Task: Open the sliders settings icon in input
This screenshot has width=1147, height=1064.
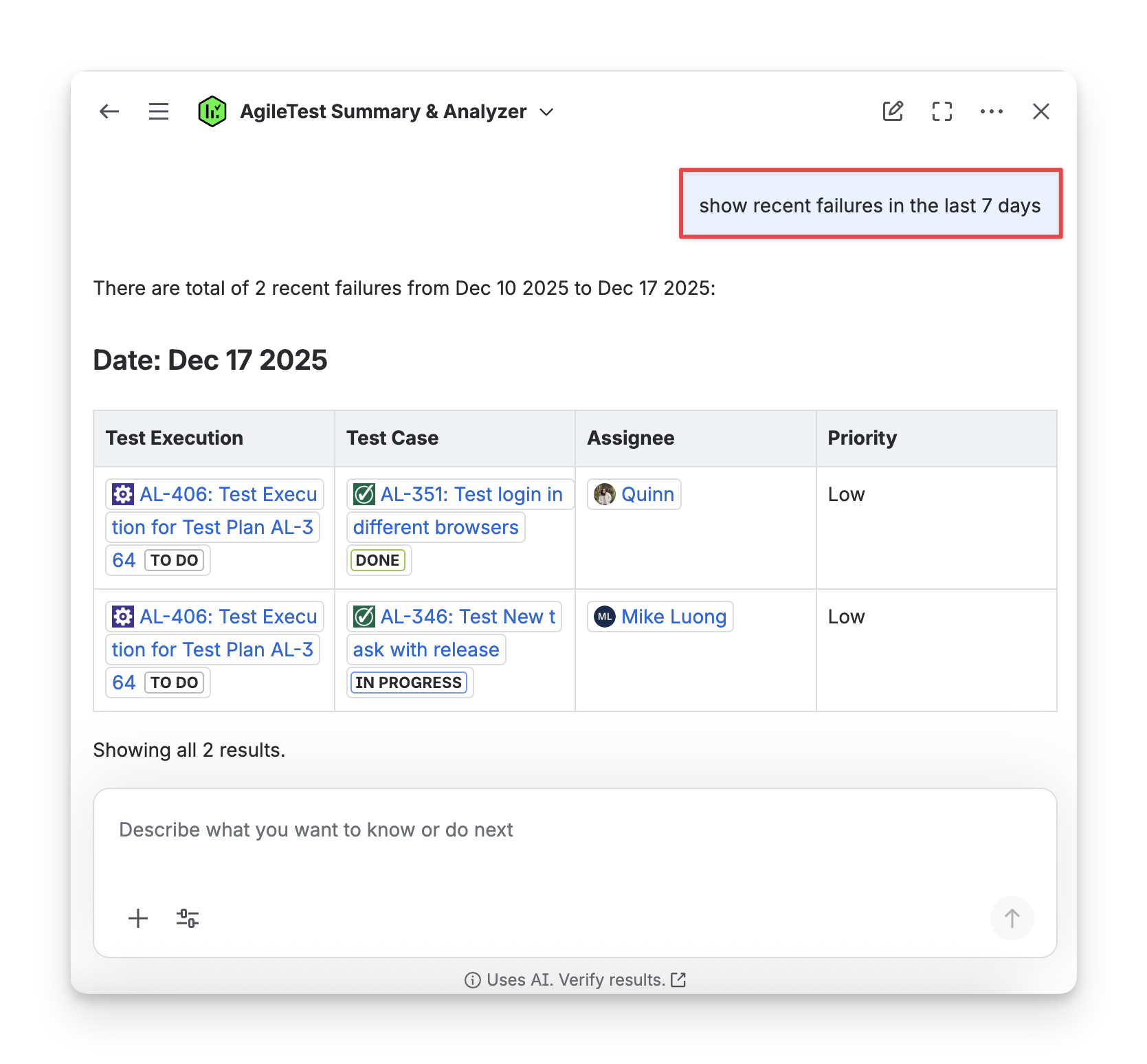Action: point(188,918)
